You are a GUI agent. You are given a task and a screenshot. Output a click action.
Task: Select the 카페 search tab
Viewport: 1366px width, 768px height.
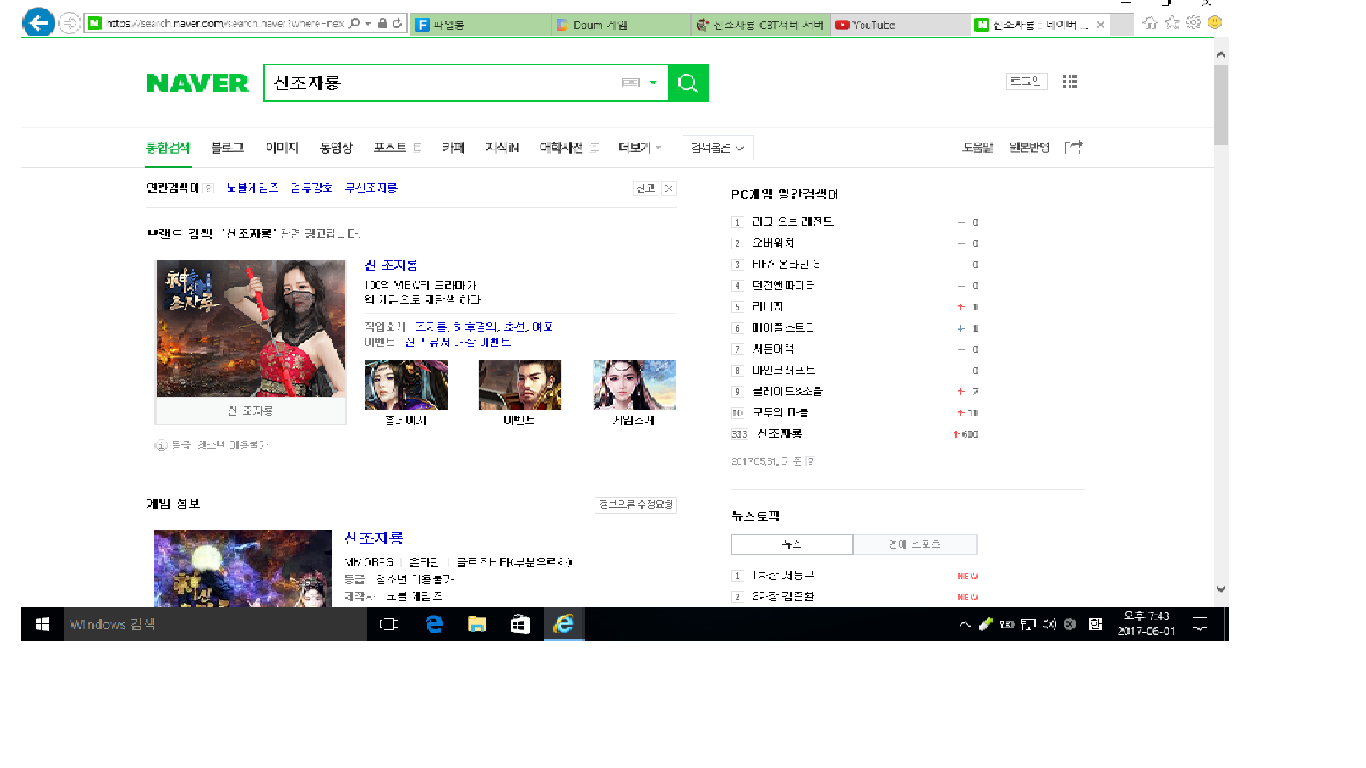pyautogui.click(x=453, y=148)
